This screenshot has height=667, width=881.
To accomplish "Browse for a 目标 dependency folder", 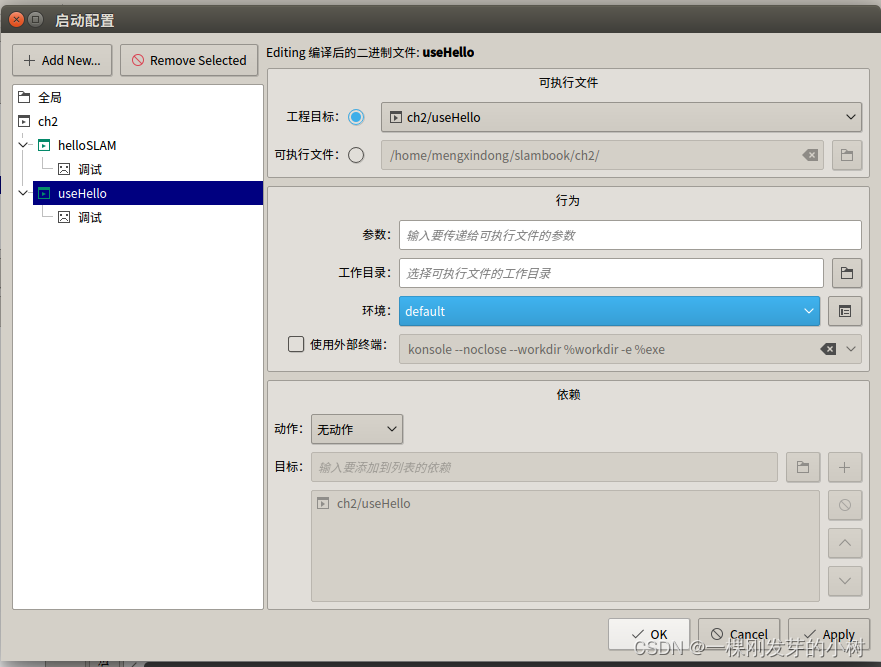I will click(803, 467).
